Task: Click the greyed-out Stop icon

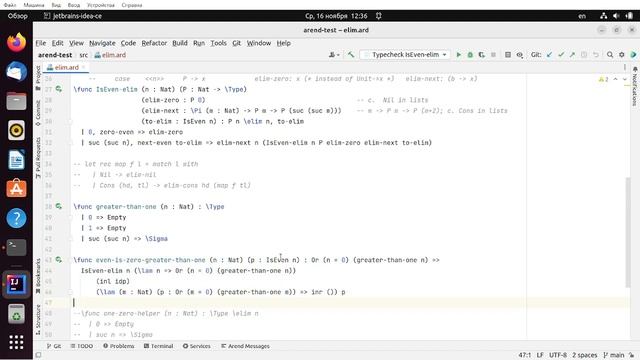Action: pos(493,55)
